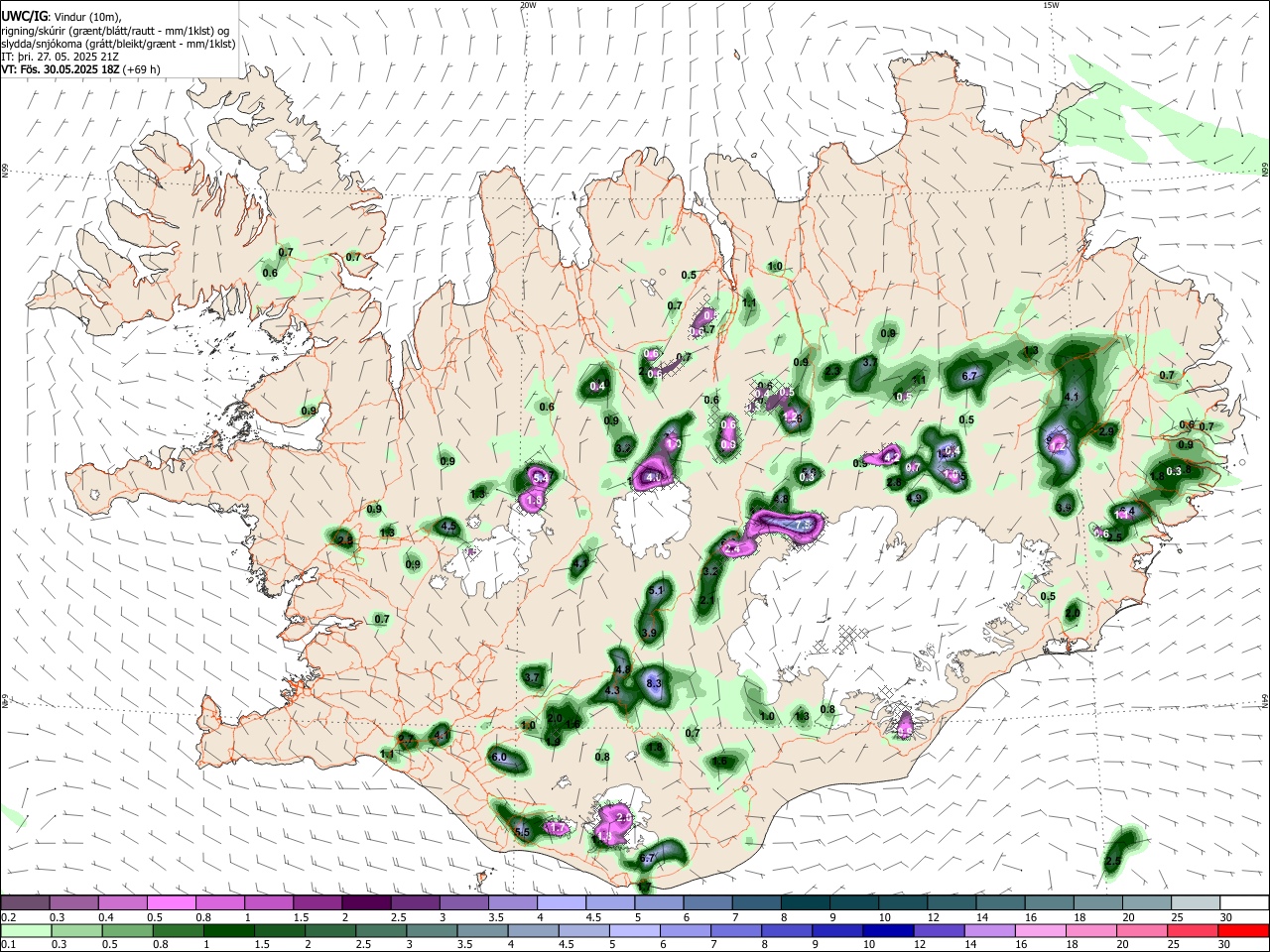Screen dimensions: 1270x952
Task: Click the periwinkle 4–4.5 snow legend swatch
Action: tap(563, 903)
